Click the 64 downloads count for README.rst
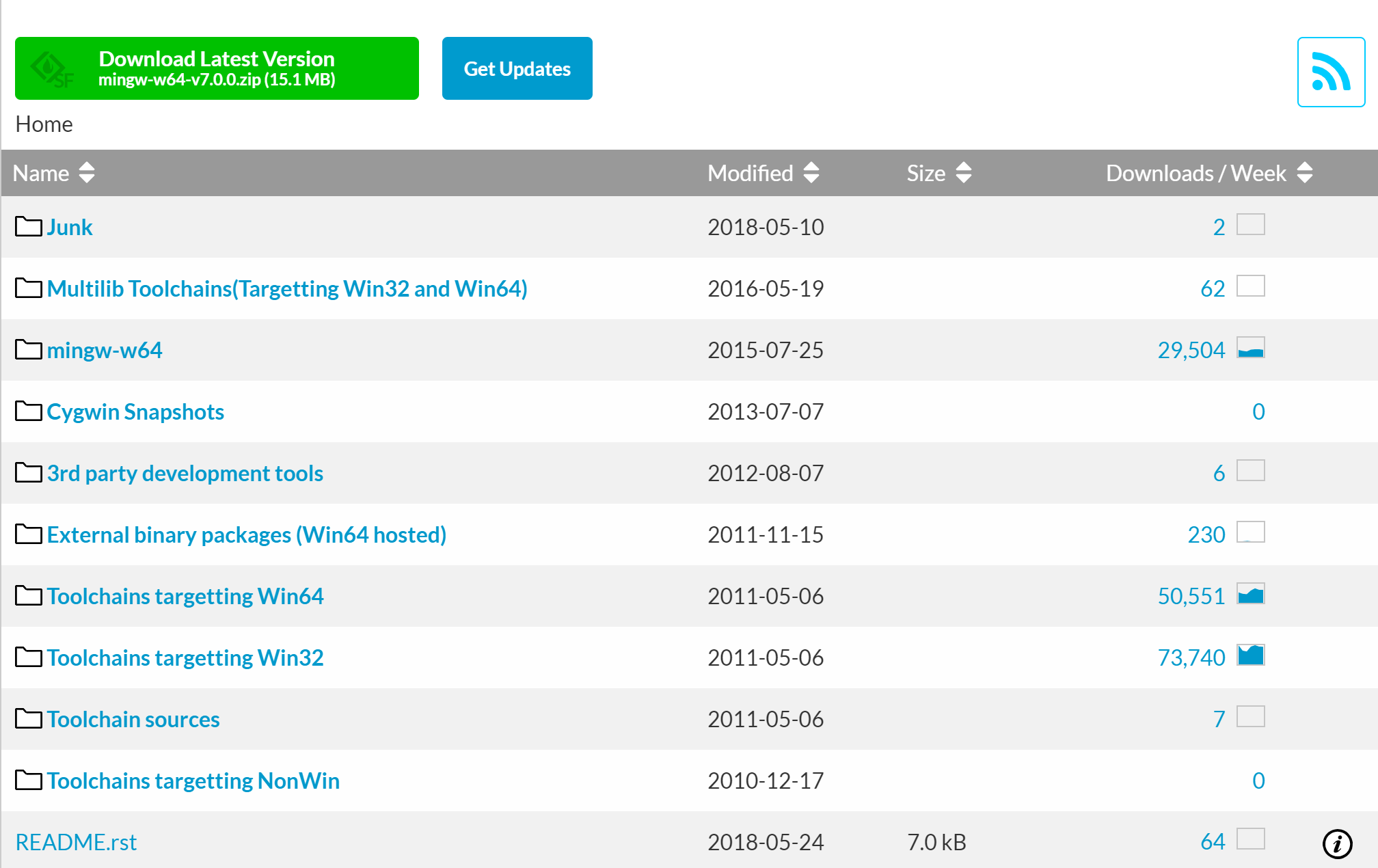1378x868 pixels. [1213, 842]
